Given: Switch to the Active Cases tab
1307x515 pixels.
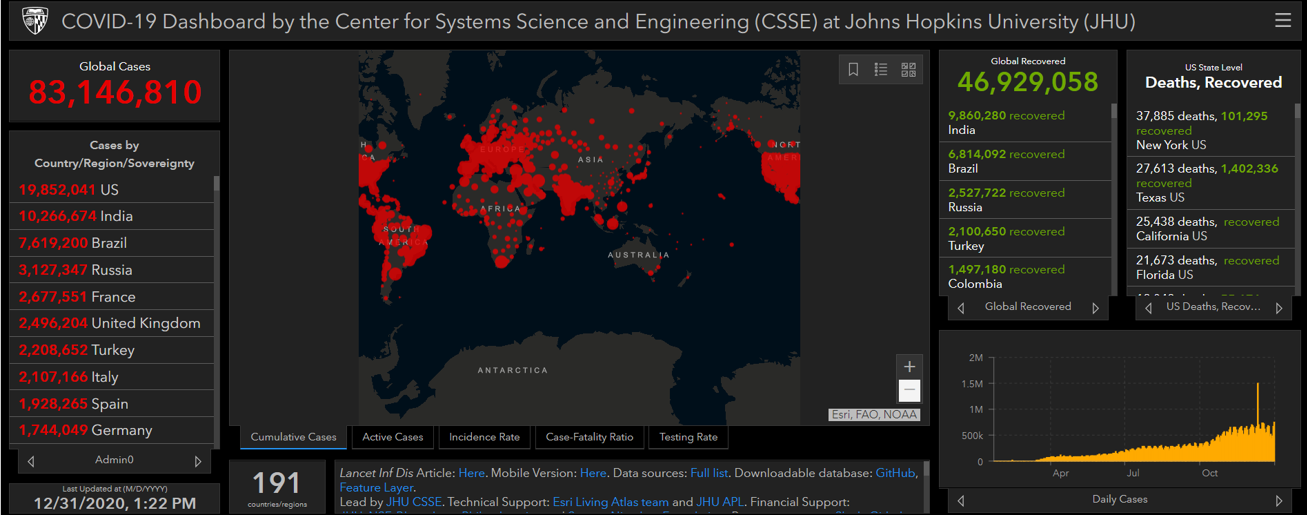Looking at the screenshot, I should (x=393, y=437).
